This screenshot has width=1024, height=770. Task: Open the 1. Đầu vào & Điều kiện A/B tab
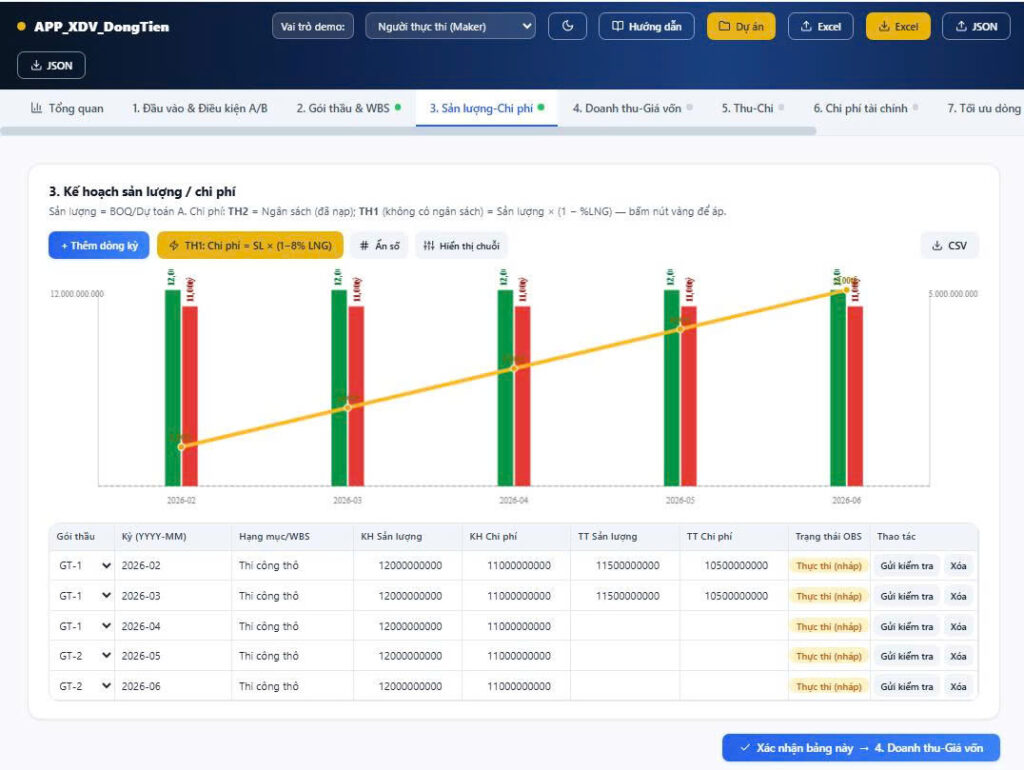[200, 108]
